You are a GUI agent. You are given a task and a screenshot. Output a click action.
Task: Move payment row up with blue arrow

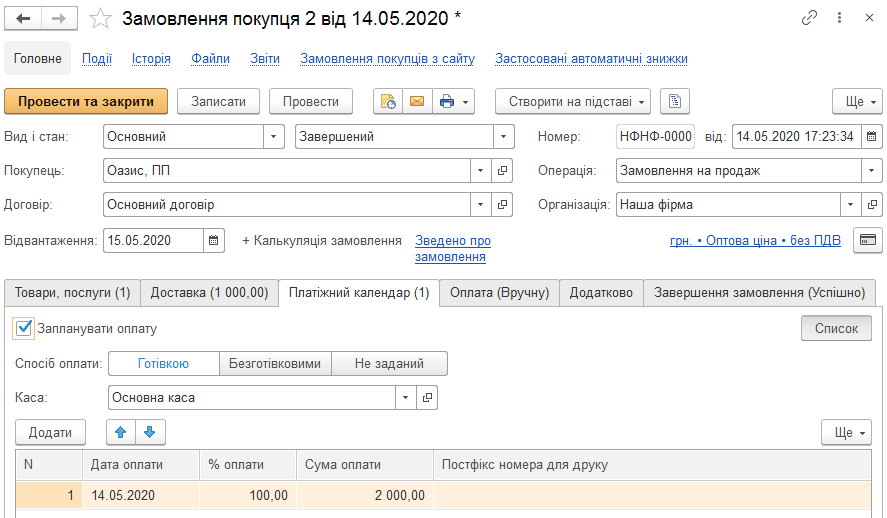120,432
